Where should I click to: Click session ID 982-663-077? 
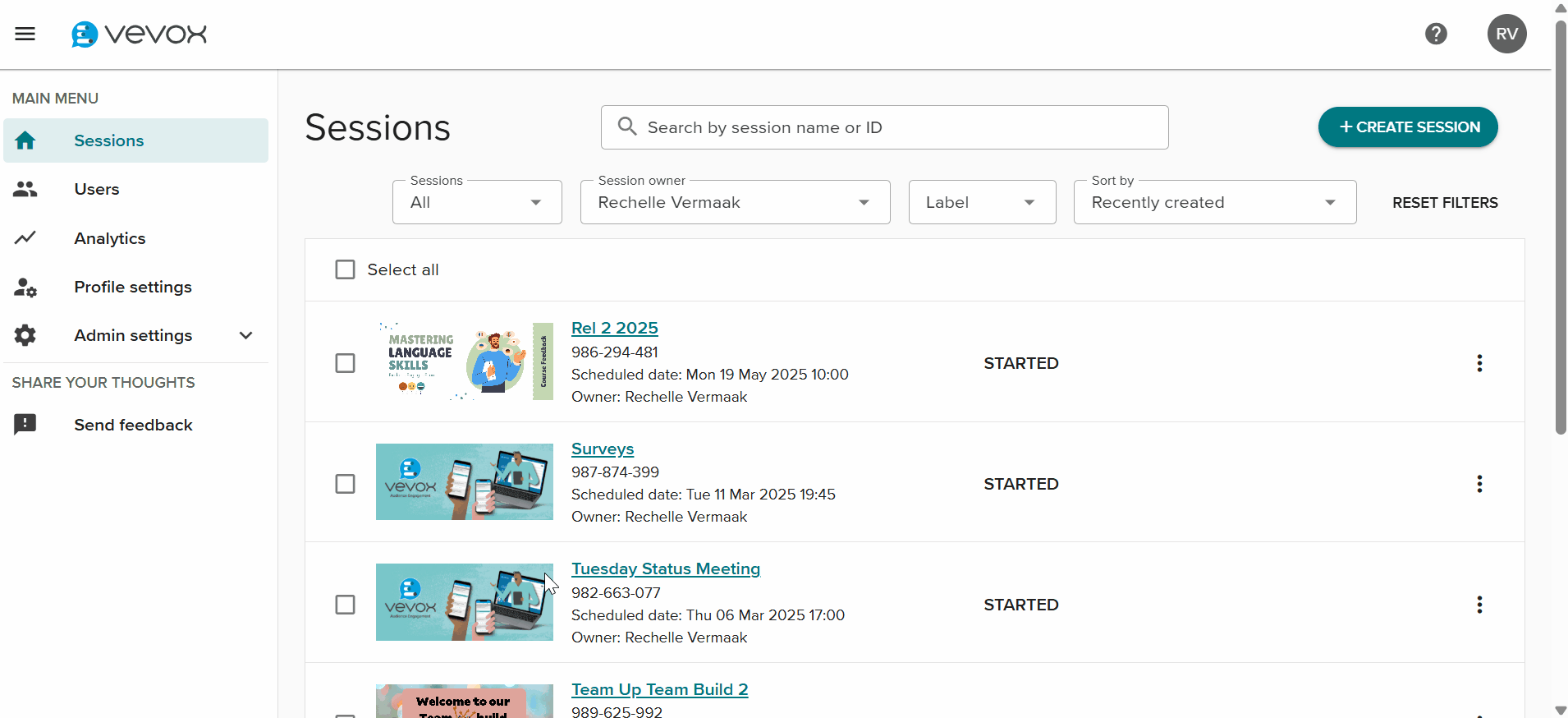point(616,593)
